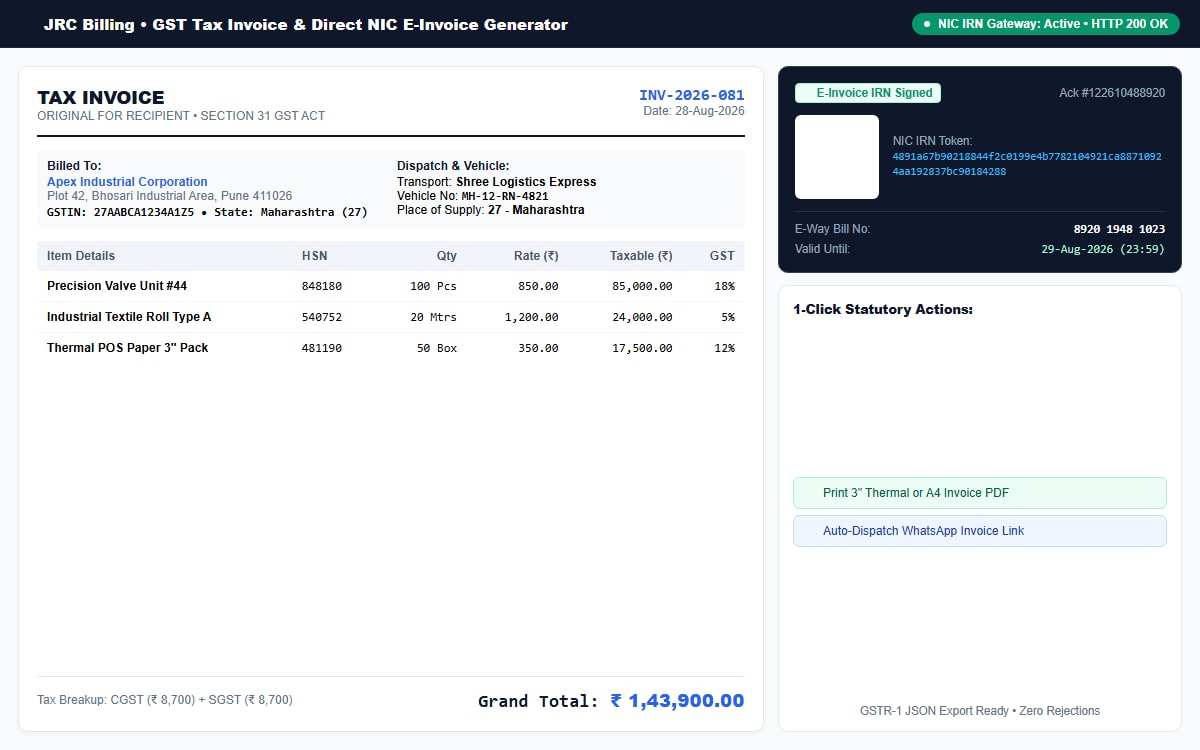Click vehicle number MH-12-RN-4821
This screenshot has width=1200, height=750.
pos(505,196)
